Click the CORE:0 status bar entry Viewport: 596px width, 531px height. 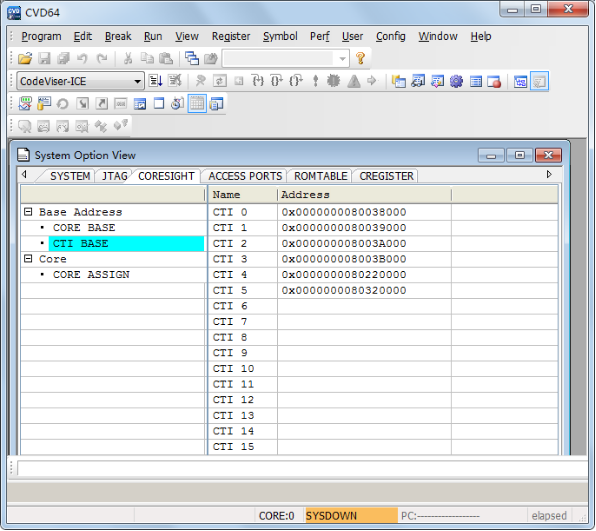pos(276,516)
